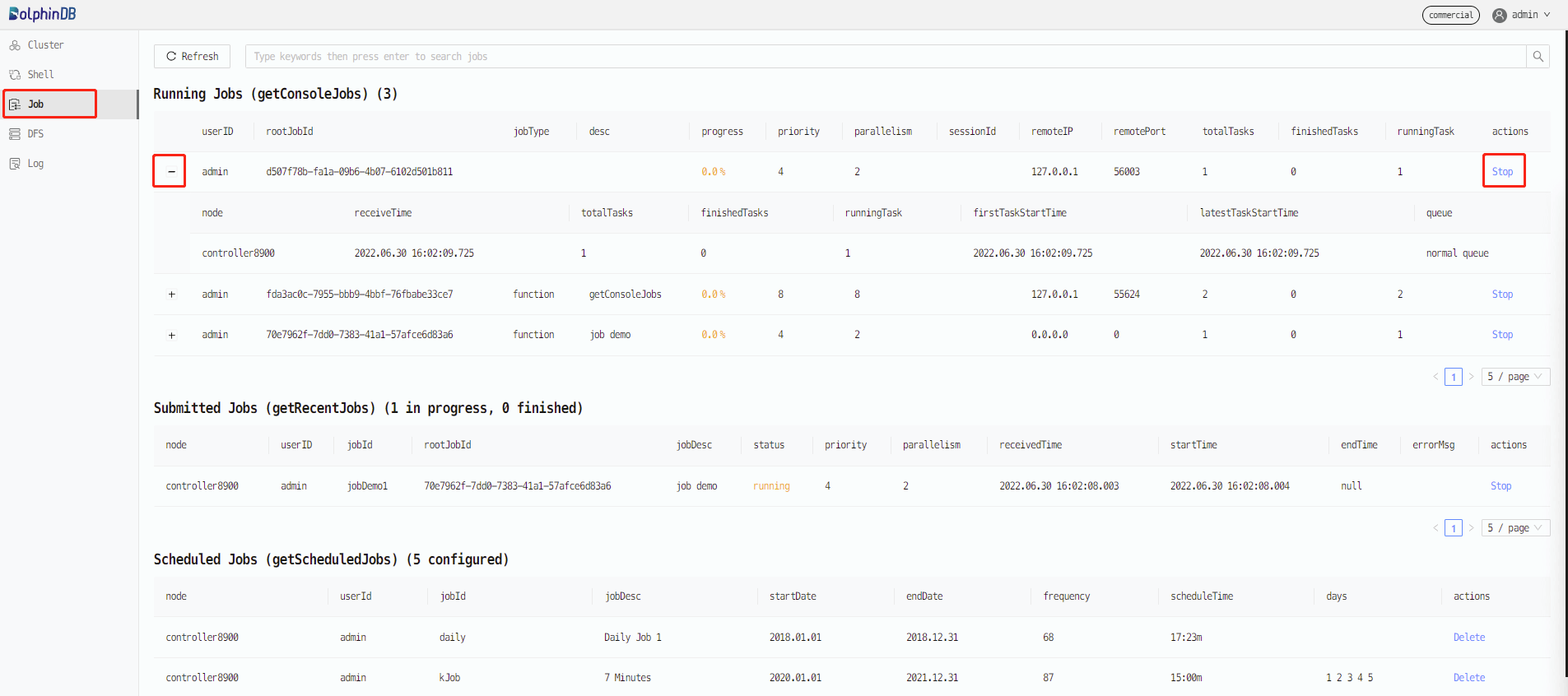
Task: Open Submitted Jobs page size dropdown
Action: click(1515, 528)
